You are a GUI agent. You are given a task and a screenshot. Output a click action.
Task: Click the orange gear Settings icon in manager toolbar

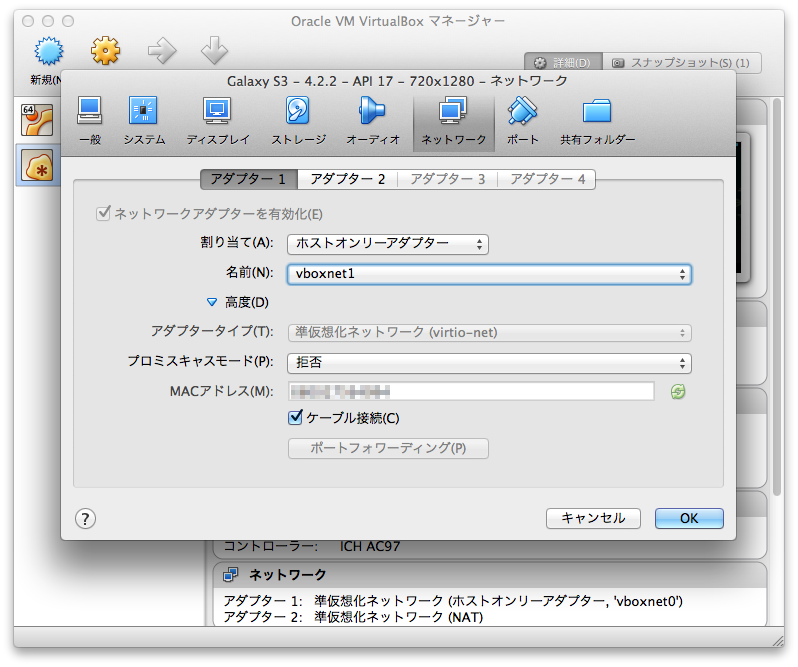point(105,50)
